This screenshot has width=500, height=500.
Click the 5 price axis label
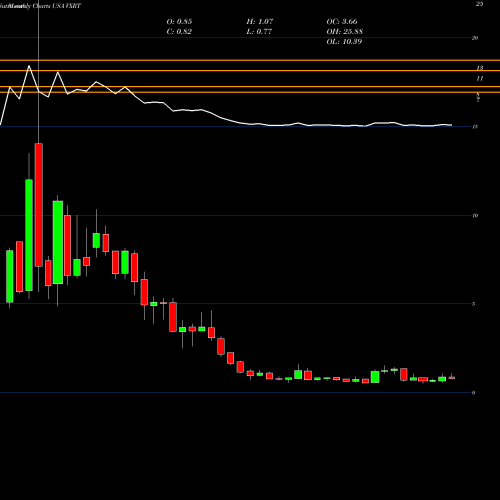click(474, 304)
